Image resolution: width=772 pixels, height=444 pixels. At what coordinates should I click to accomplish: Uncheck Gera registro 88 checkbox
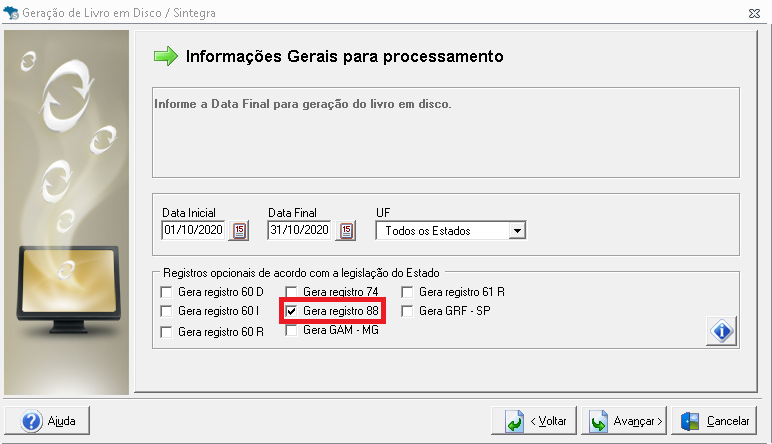[x=291, y=311]
